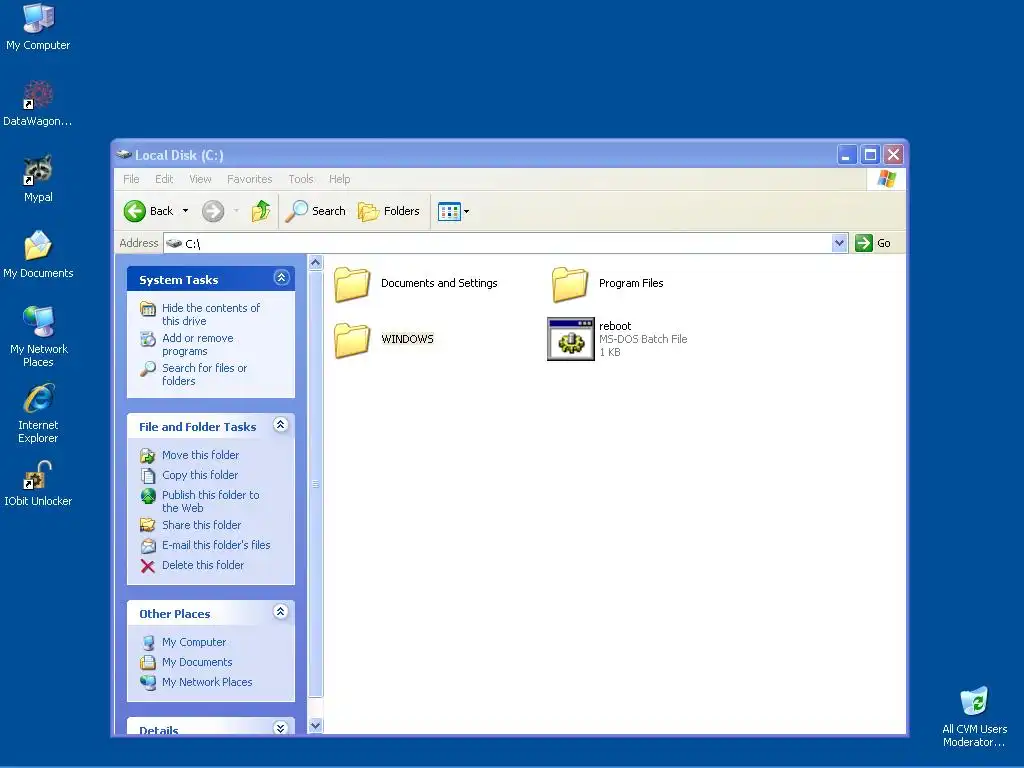Open the Mypal browser shortcut
1024x768 pixels.
(x=38, y=178)
